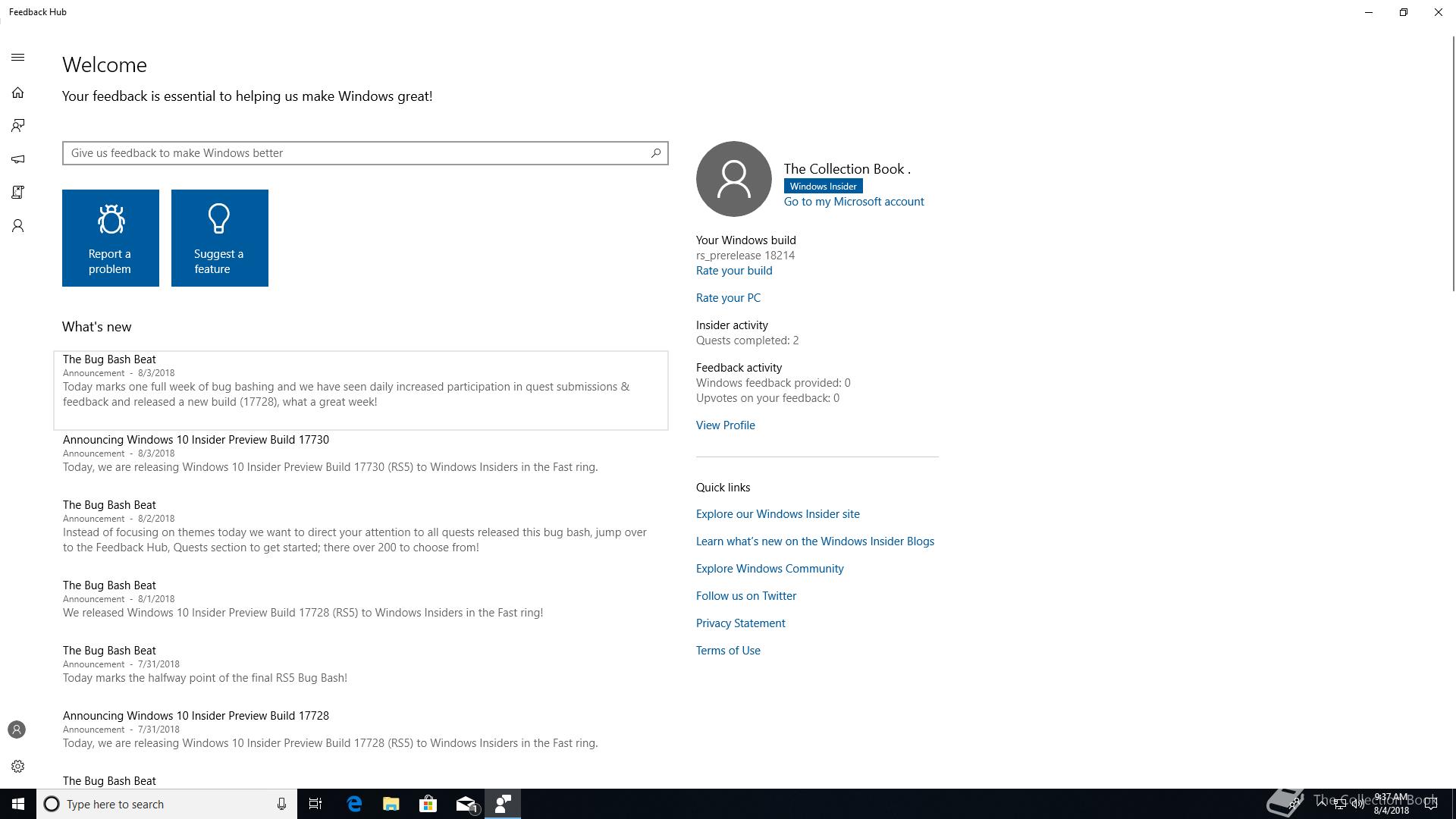The width and height of the screenshot is (1456, 819).
Task: Click the Suggest a feature tile
Action: (220, 238)
